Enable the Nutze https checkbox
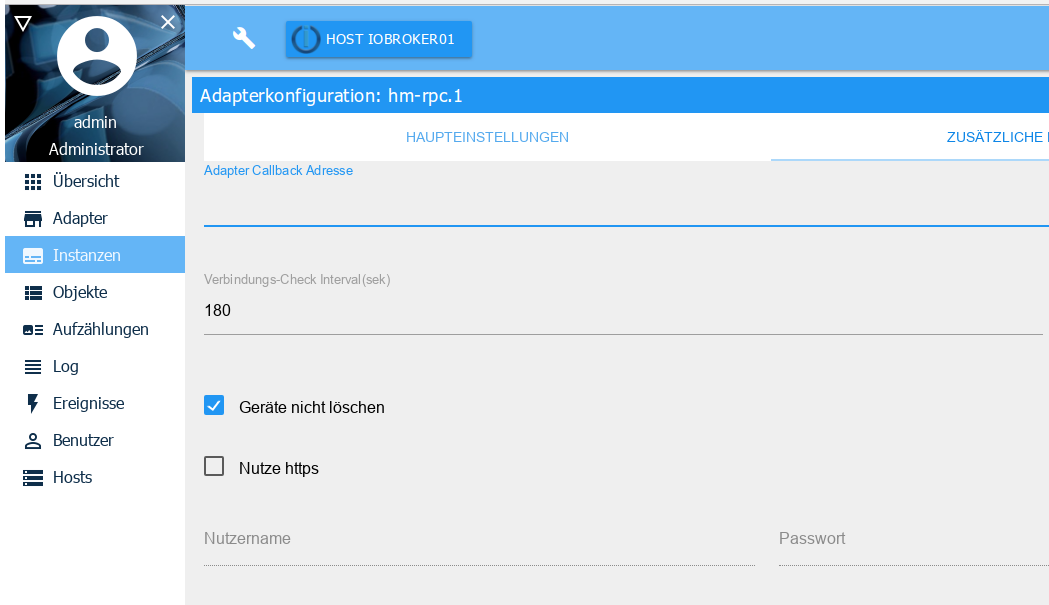The image size is (1049, 605). click(x=214, y=467)
